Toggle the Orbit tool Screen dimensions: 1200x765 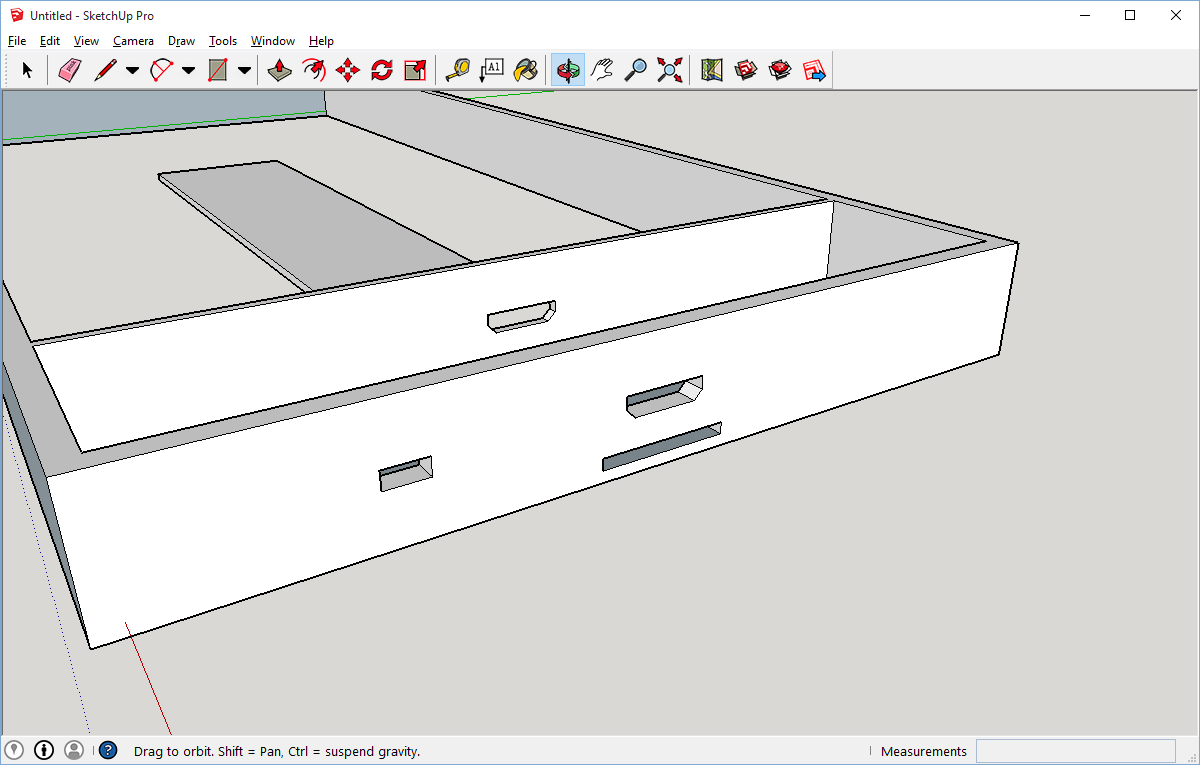click(568, 70)
